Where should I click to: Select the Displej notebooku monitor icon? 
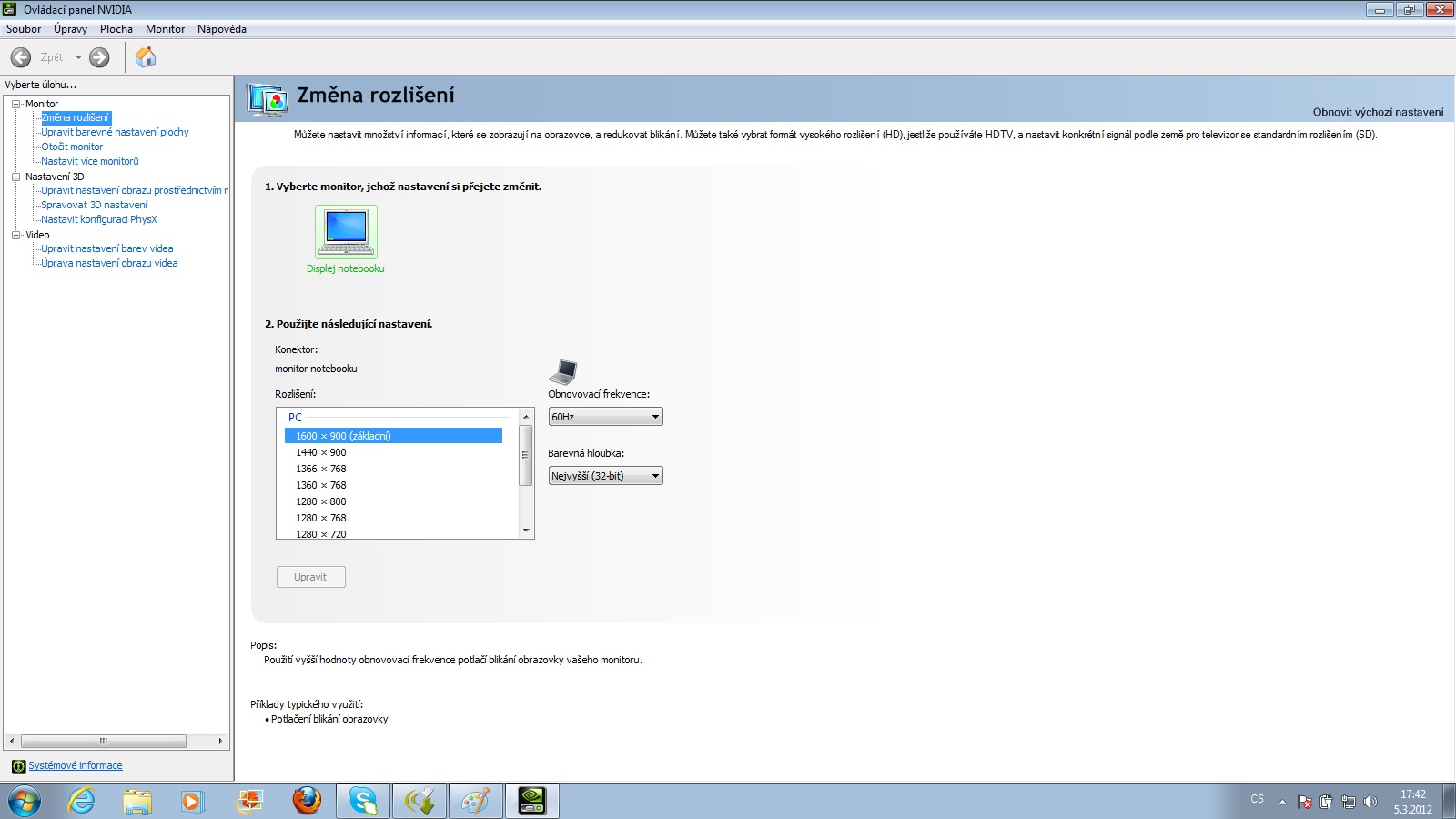click(x=346, y=232)
